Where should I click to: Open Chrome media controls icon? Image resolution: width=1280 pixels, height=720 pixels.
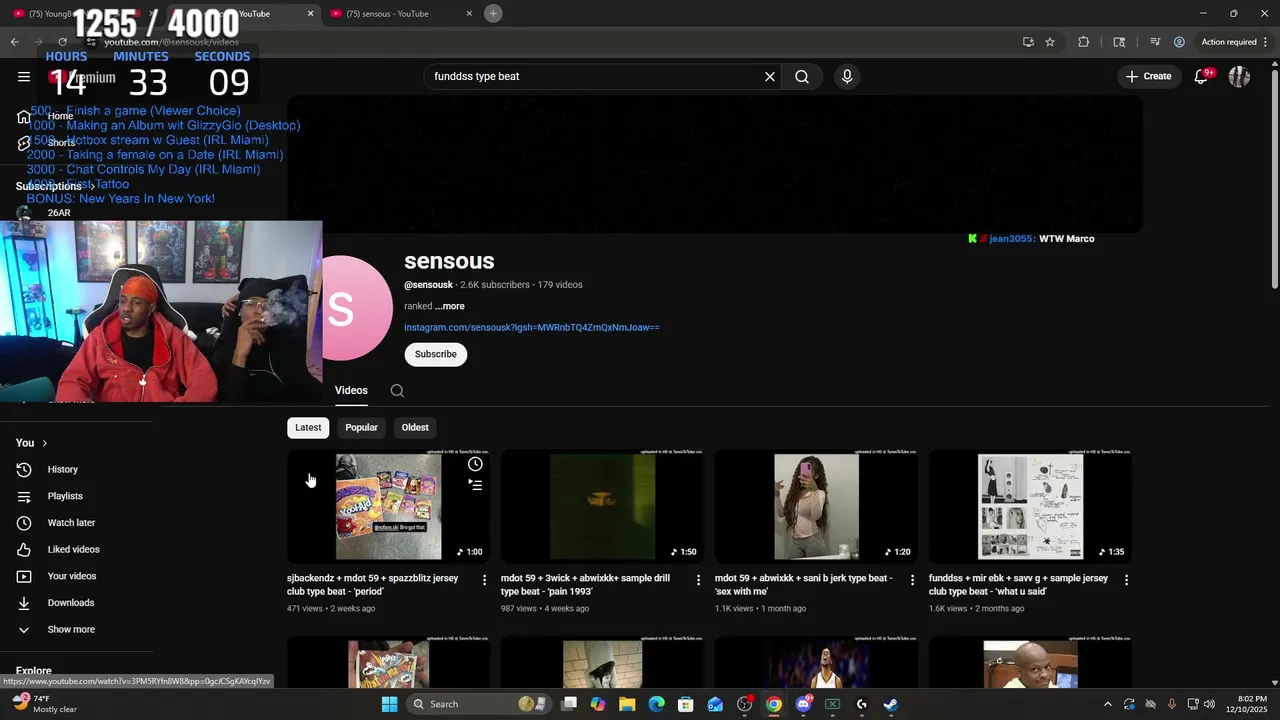1155,42
